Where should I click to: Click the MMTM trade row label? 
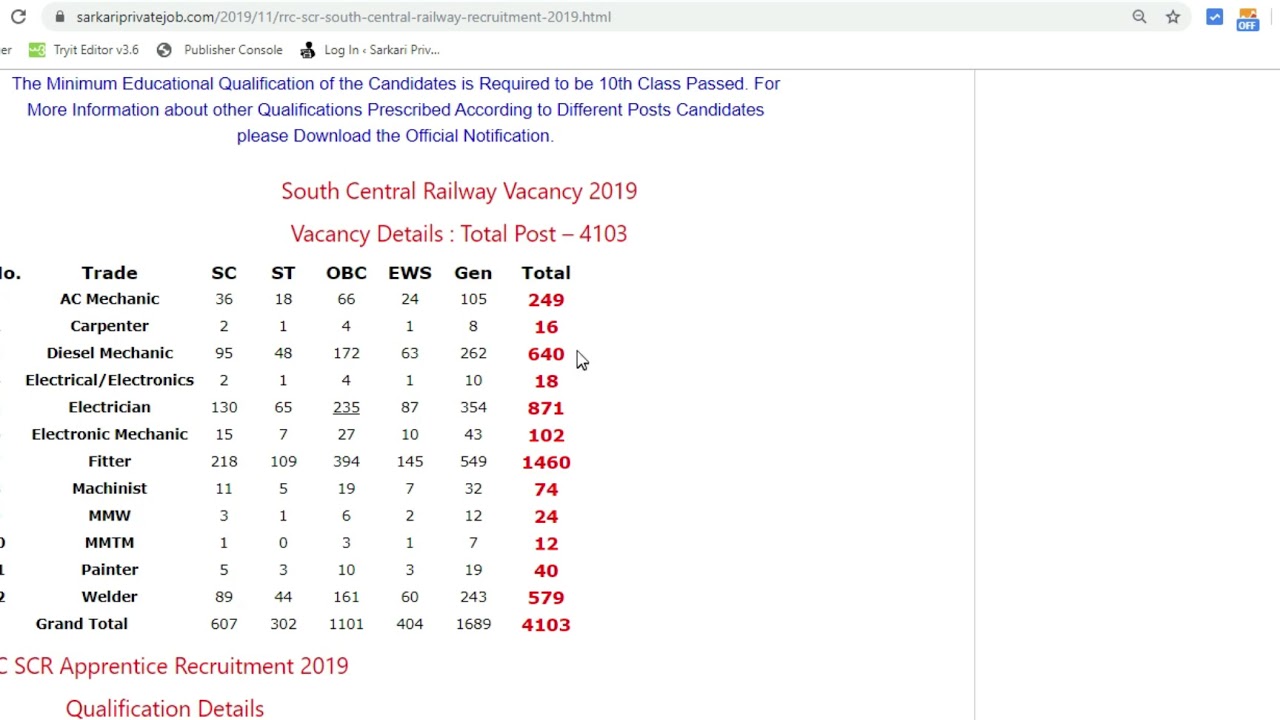(109, 542)
